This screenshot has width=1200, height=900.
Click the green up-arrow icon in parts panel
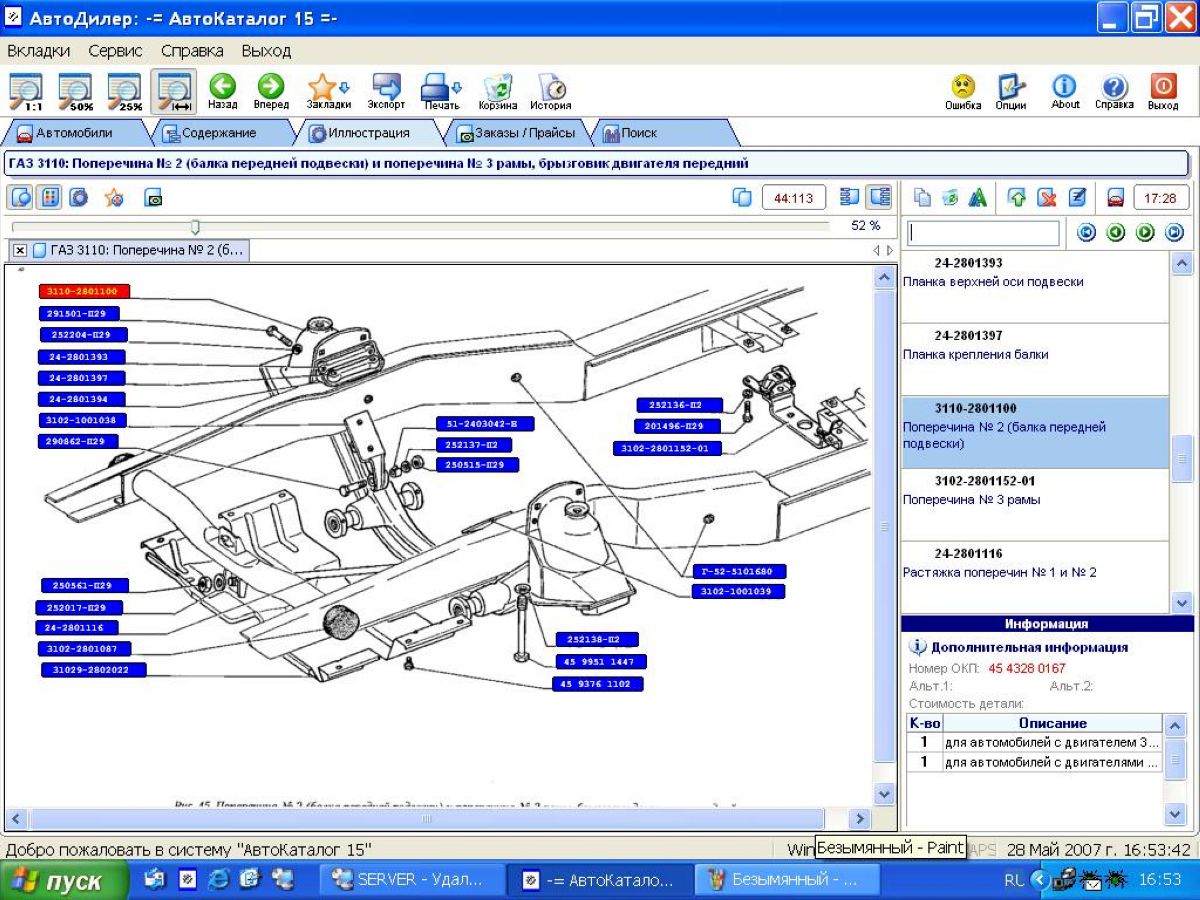tap(1017, 198)
